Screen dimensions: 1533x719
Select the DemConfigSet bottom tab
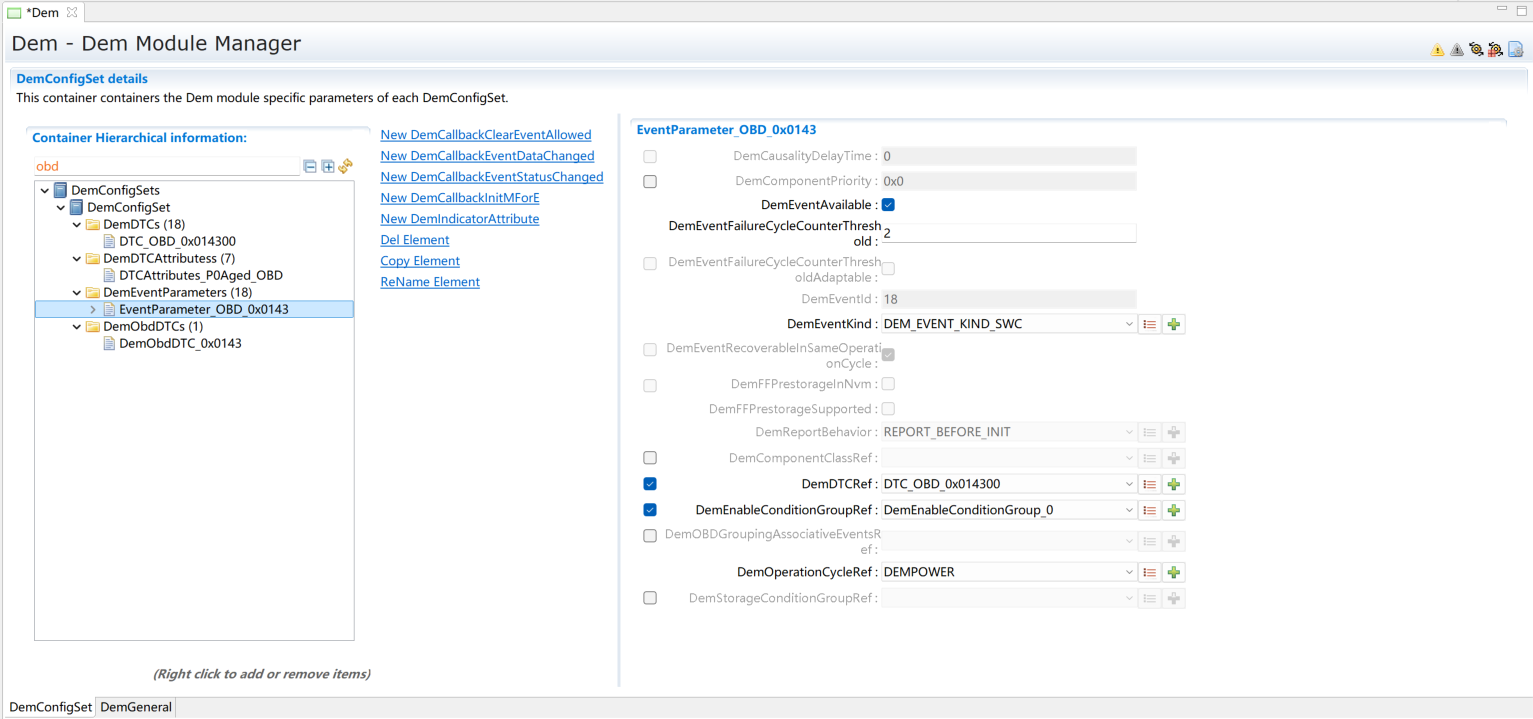pos(50,707)
